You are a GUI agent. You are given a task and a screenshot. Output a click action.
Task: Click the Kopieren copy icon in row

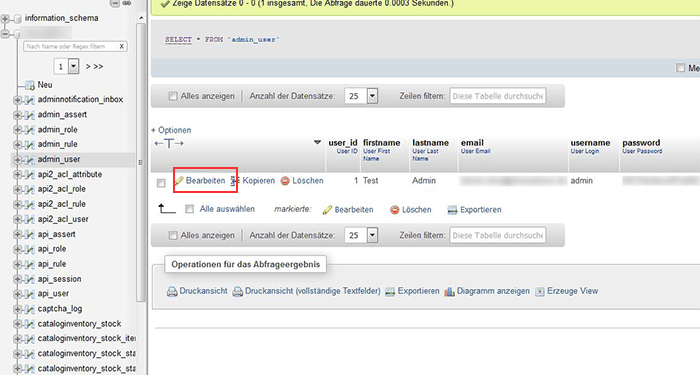tap(235, 181)
